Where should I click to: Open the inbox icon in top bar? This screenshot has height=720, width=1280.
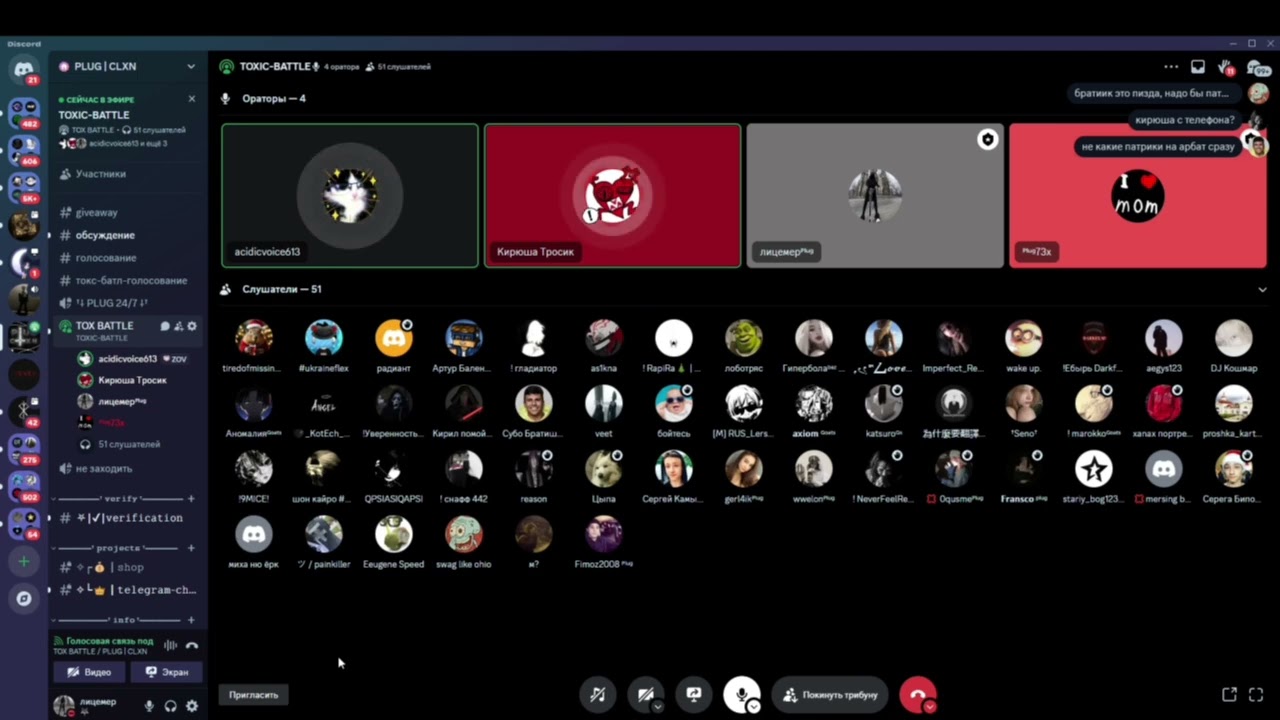[1198, 67]
